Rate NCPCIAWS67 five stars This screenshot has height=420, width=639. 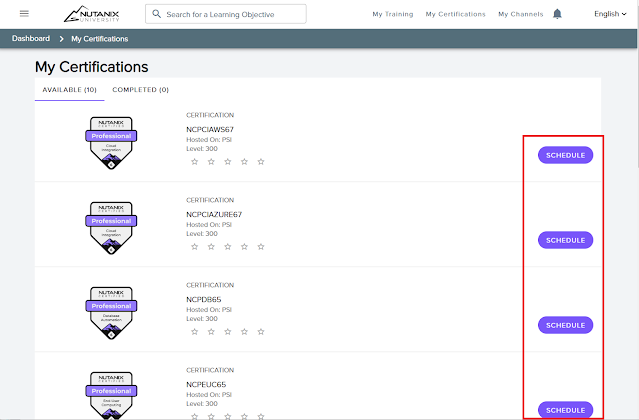(261, 162)
